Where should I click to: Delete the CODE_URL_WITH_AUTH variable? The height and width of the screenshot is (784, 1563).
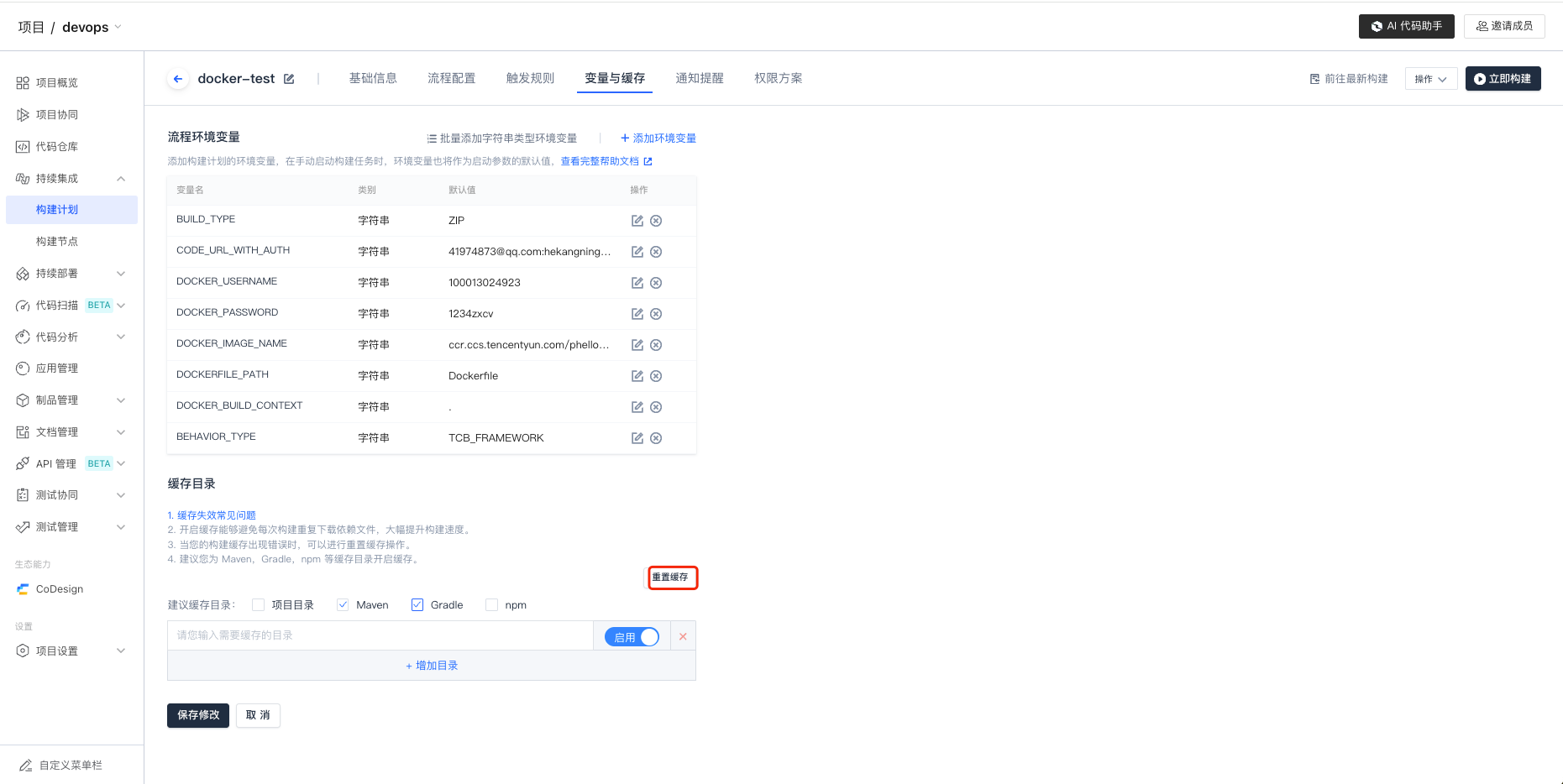click(x=656, y=252)
